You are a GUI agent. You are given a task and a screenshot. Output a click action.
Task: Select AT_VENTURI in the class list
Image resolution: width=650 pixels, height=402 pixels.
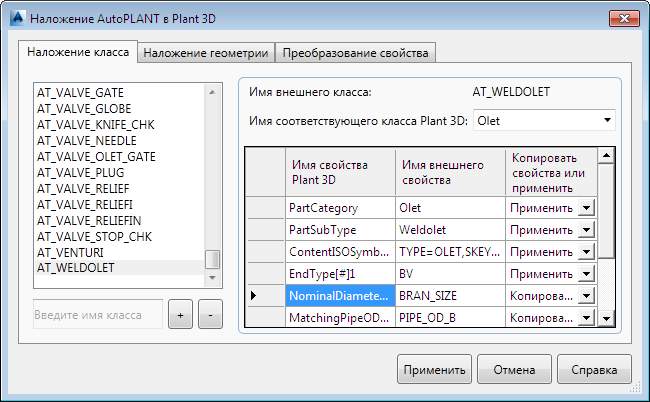(119, 252)
